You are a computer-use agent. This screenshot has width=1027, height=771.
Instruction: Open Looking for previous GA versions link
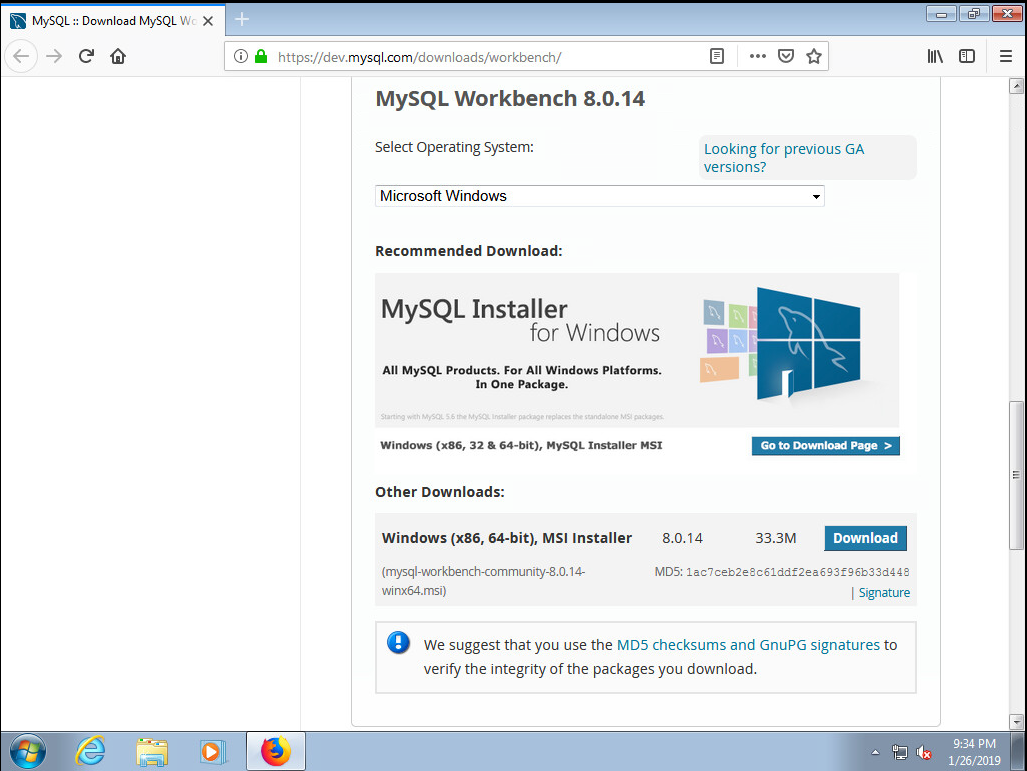pos(783,158)
